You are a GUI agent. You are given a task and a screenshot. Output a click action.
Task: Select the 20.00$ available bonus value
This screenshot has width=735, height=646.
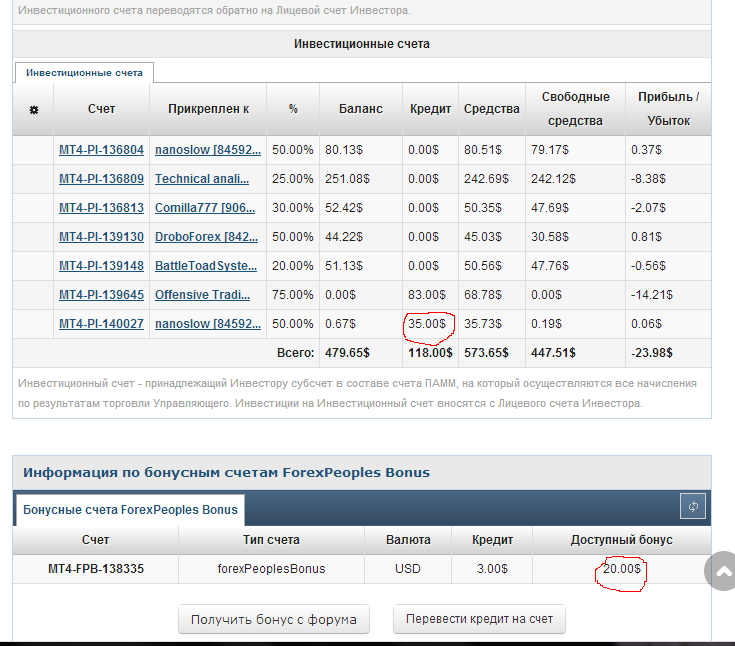(x=622, y=569)
